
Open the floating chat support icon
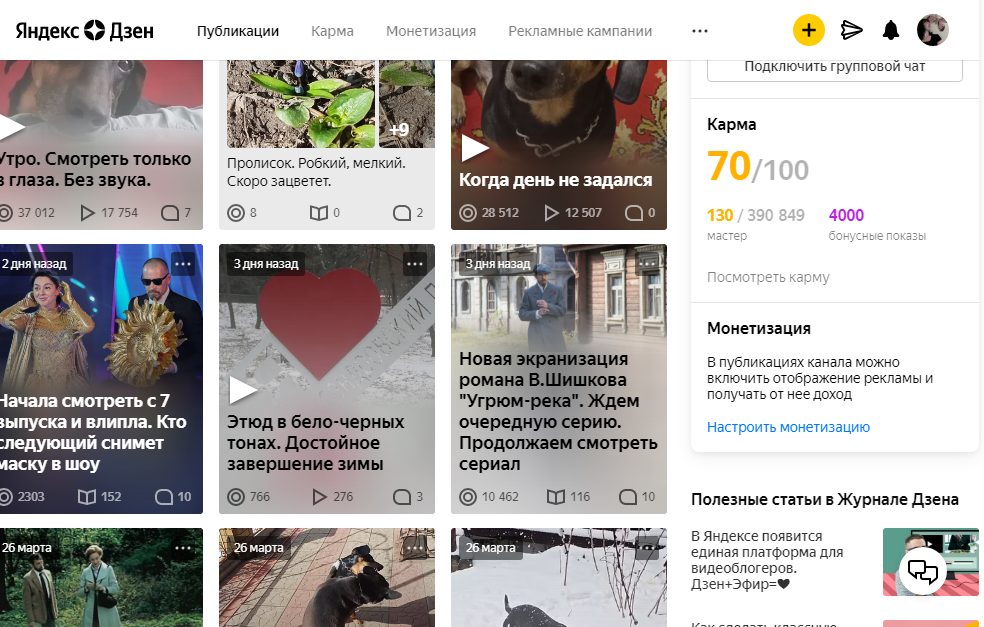tap(922, 571)
